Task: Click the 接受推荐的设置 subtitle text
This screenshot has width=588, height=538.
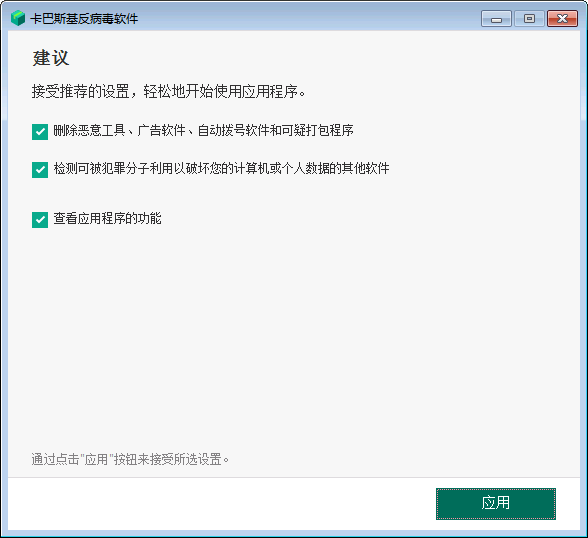Action: click(169, 91)
